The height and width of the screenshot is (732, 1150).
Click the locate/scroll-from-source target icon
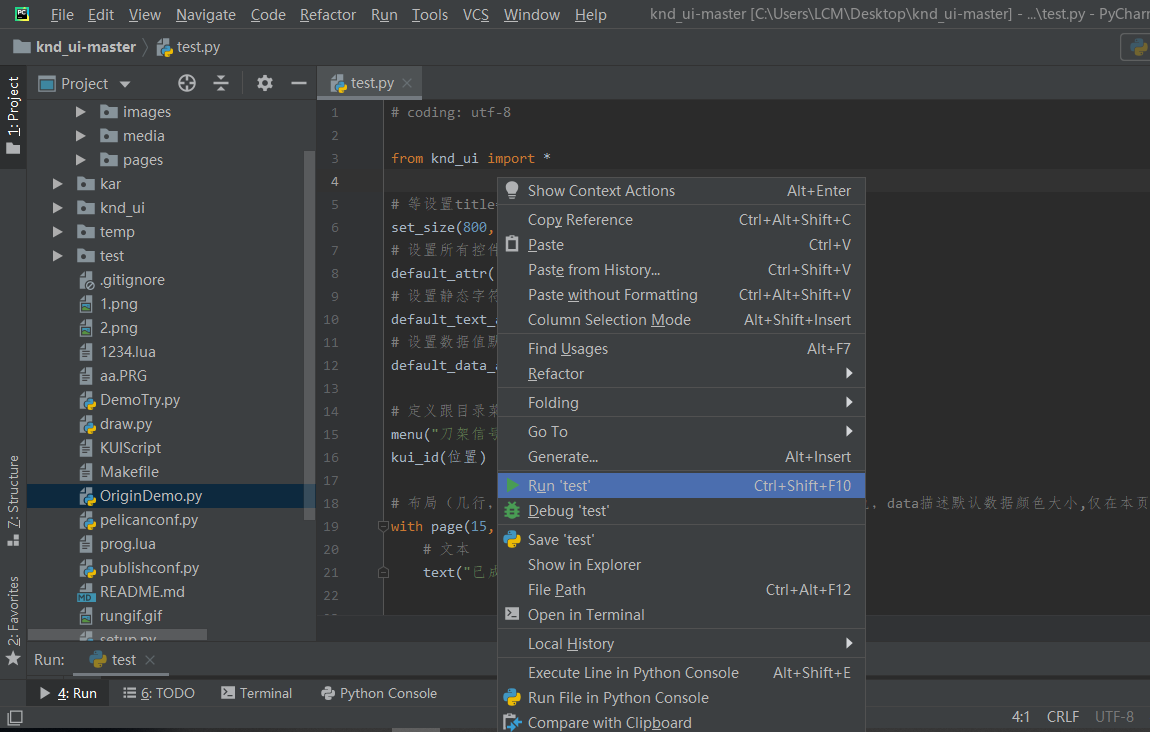(187, 83)
